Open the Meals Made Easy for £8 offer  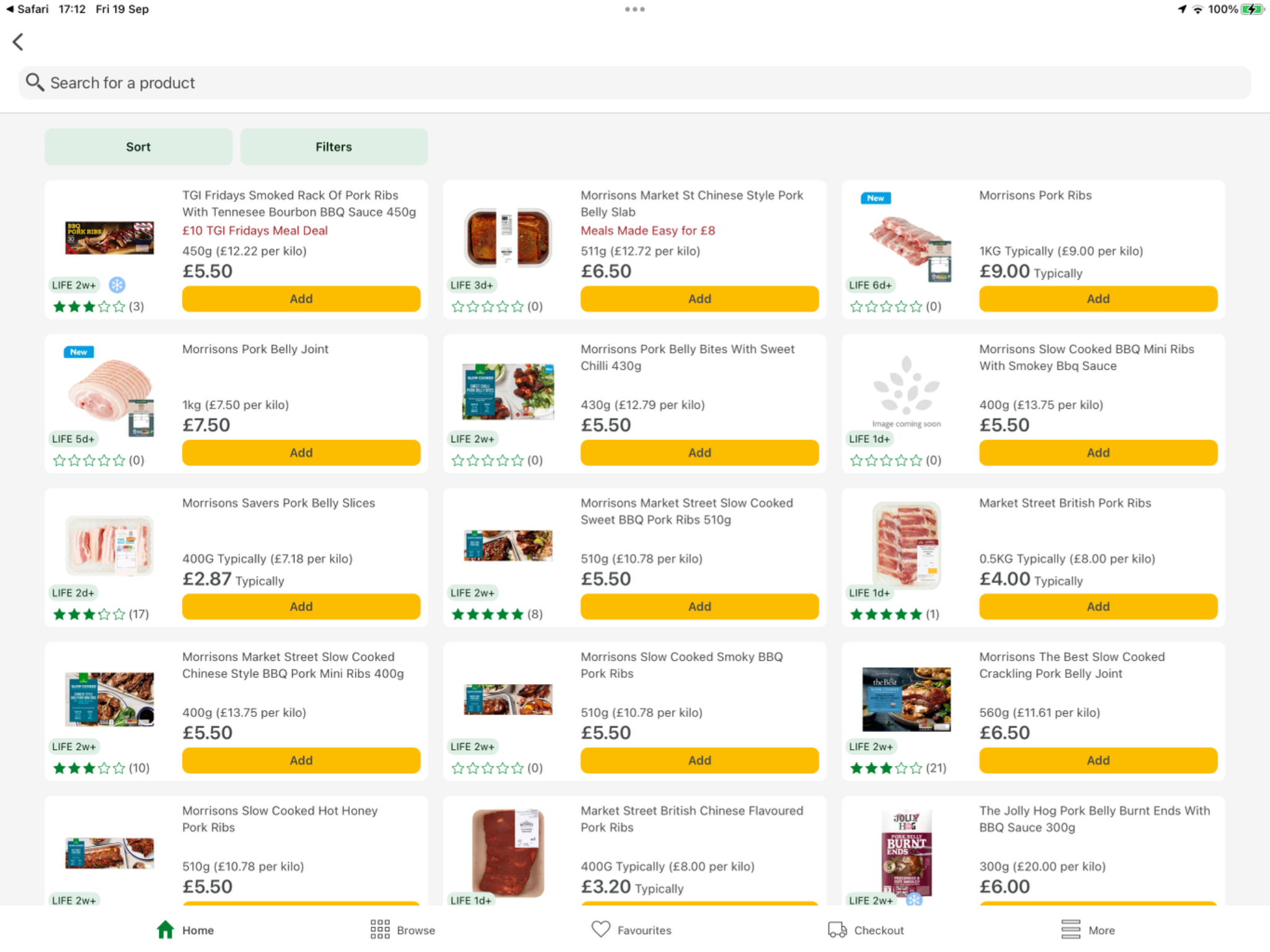pos(648,231)
